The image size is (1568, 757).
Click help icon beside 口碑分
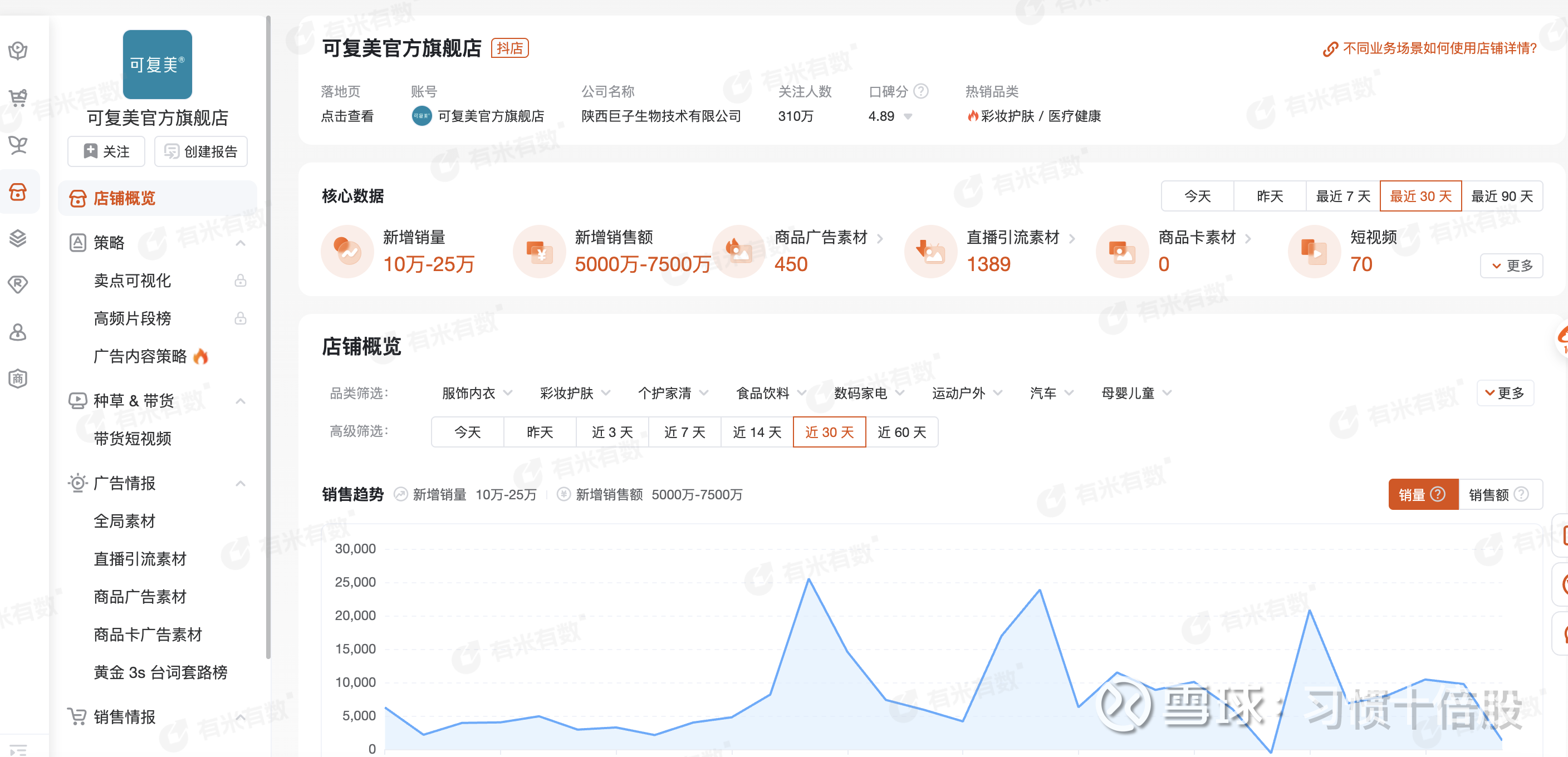point(921,91)
